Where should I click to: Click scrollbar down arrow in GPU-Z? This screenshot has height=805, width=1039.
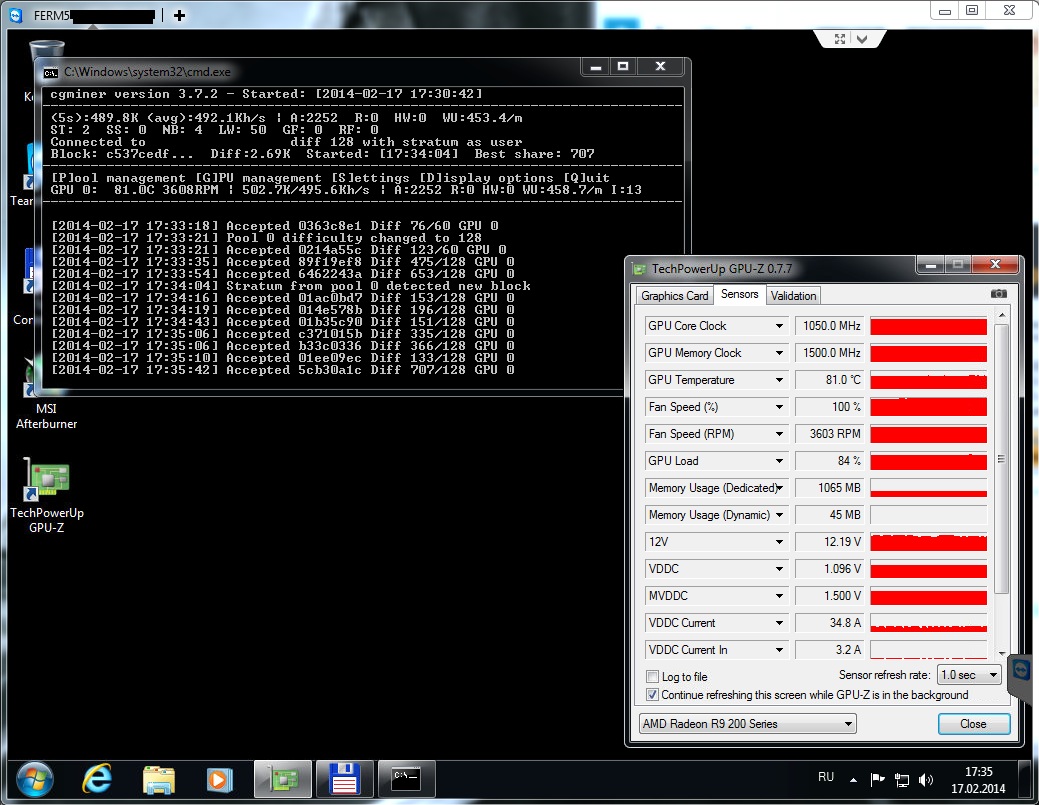pos(1001,653)
